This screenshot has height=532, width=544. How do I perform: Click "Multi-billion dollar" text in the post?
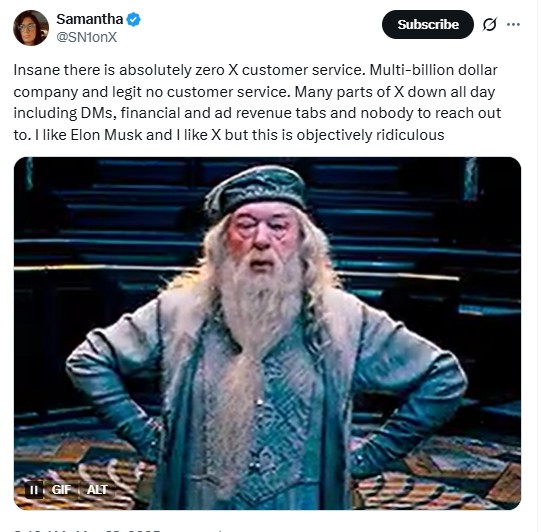[433, 70]
